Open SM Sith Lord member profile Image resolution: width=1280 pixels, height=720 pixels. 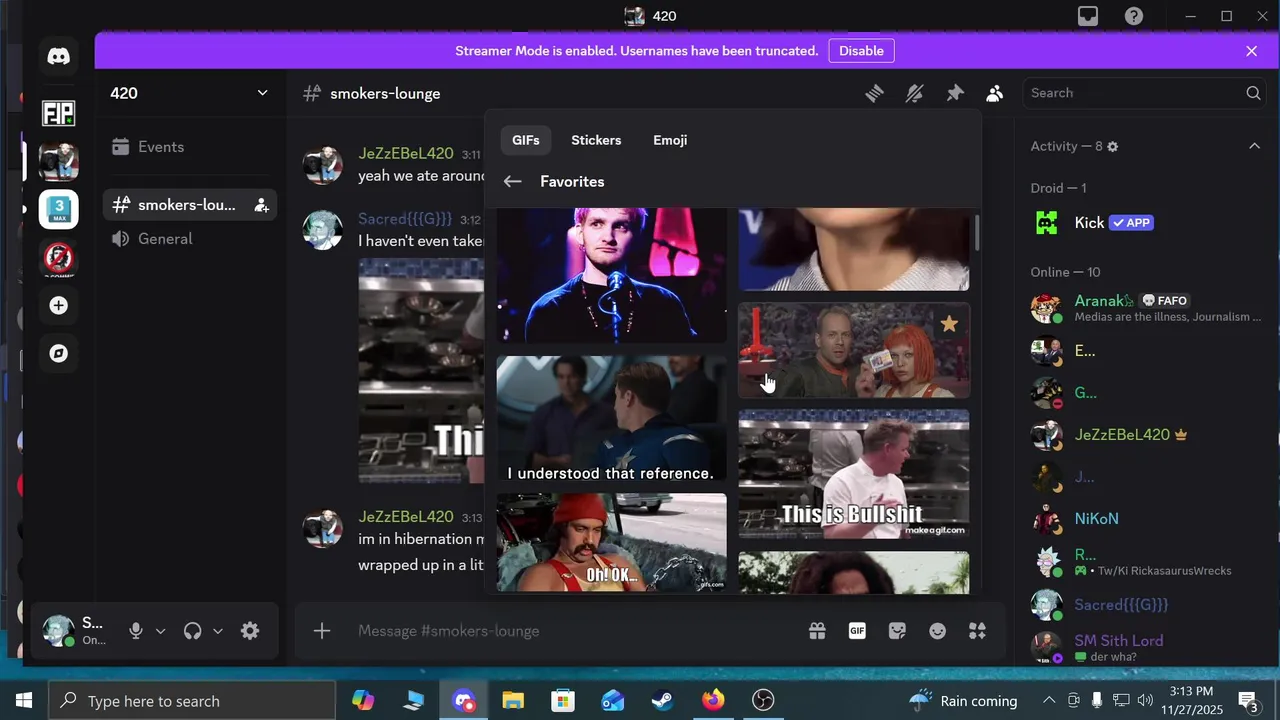point(1145,647)
